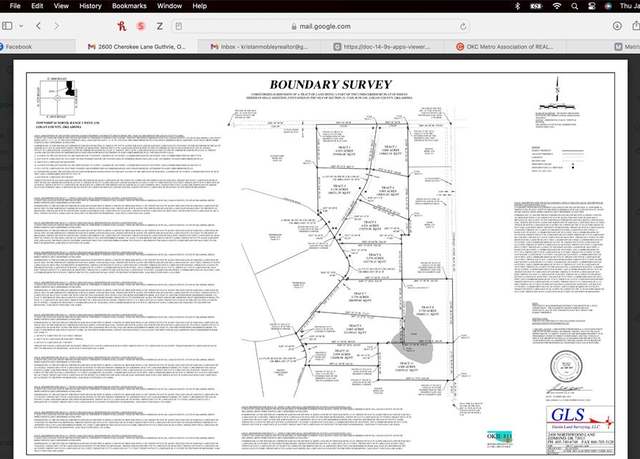The width and height of the screenshot is (640, 459).
Task: Open Control Center icon
Action: 591,6
